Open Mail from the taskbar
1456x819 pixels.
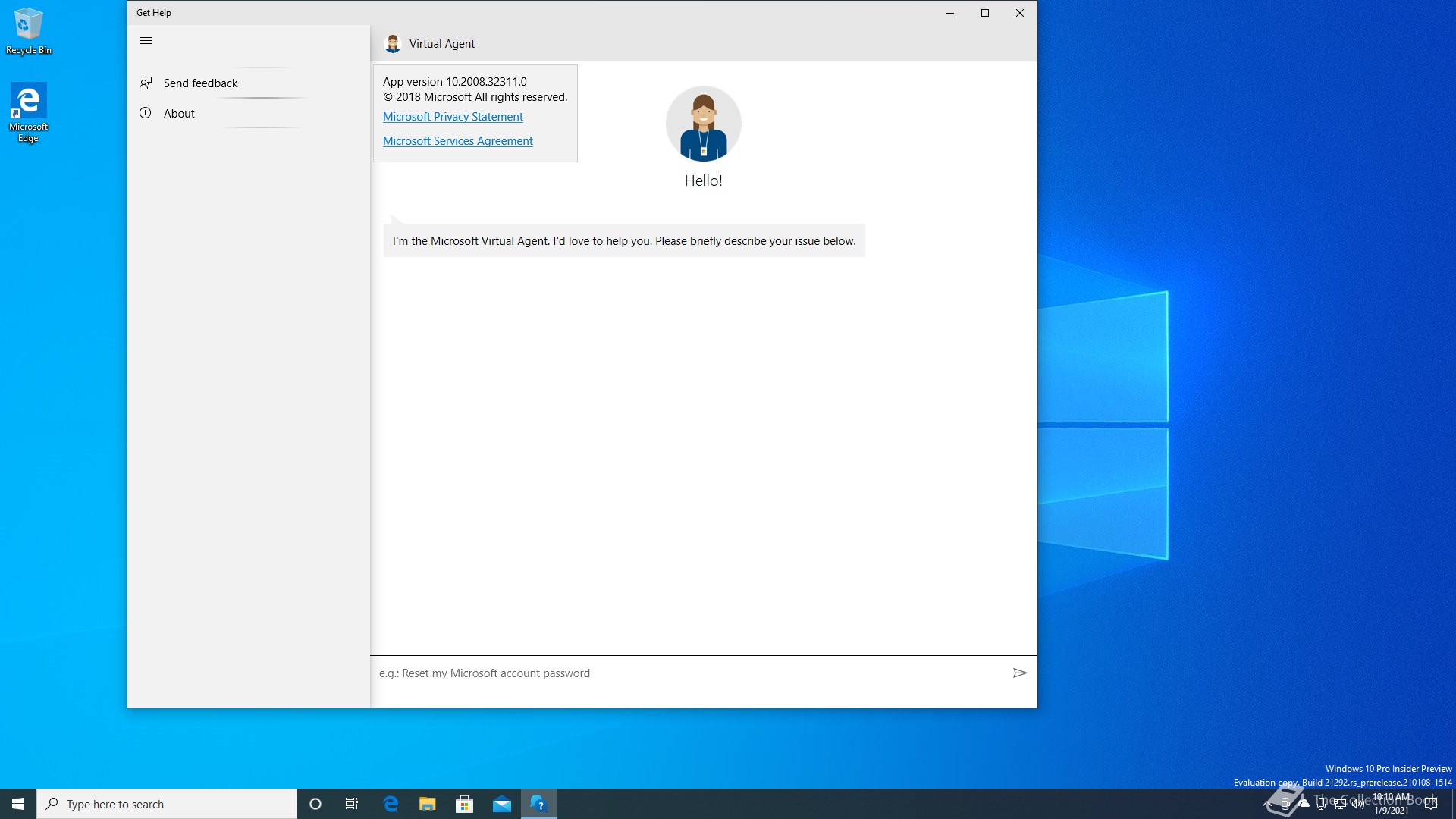(502, 804)
